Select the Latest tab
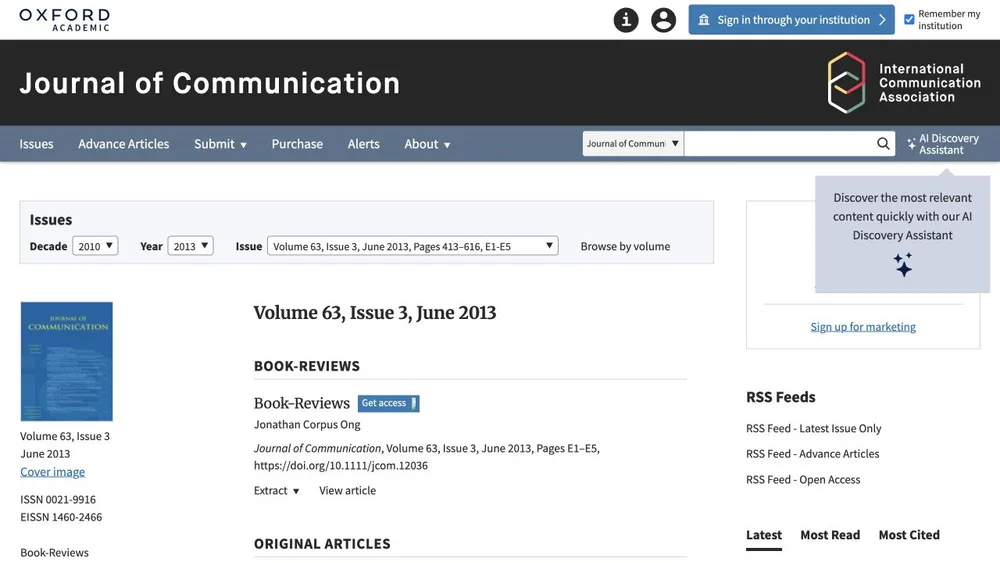The width and height of the screenshot is (1000, 563). click(764, 535)
